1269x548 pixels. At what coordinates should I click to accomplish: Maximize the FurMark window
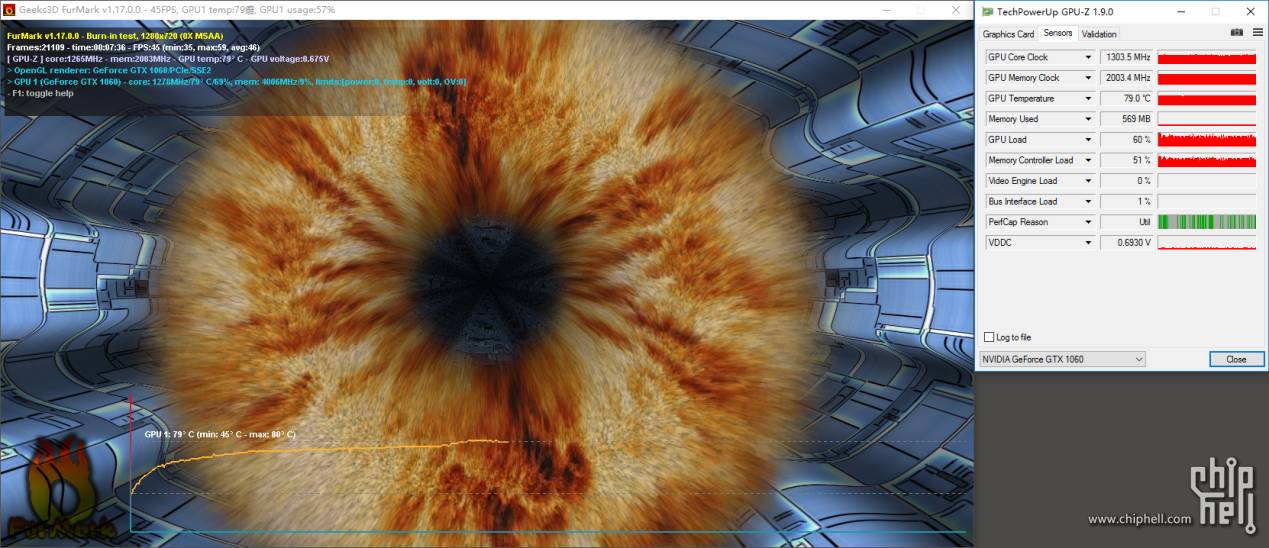pyautogui.click(x=922, y=9)
